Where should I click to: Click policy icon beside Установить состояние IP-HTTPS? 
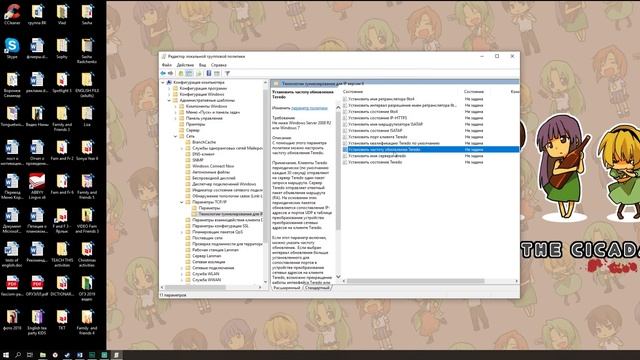tap(345, 118)
